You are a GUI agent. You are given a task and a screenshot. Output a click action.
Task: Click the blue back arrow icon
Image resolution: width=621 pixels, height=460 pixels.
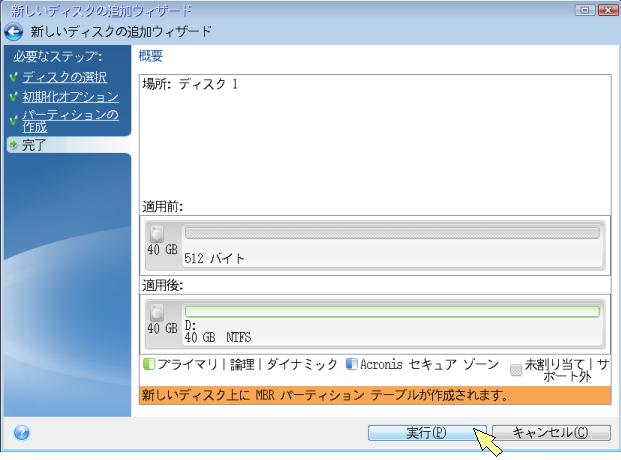coord(13,32)
